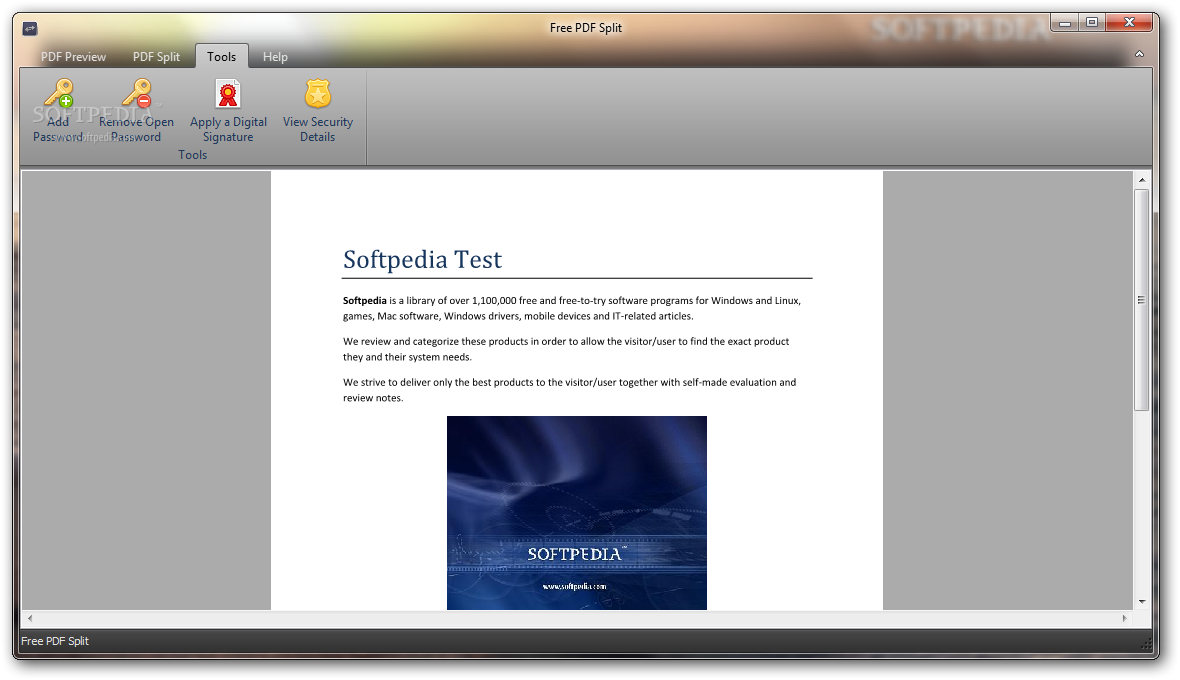Click the paragraph starting 'We review and categorize'

tap(566, 349)
